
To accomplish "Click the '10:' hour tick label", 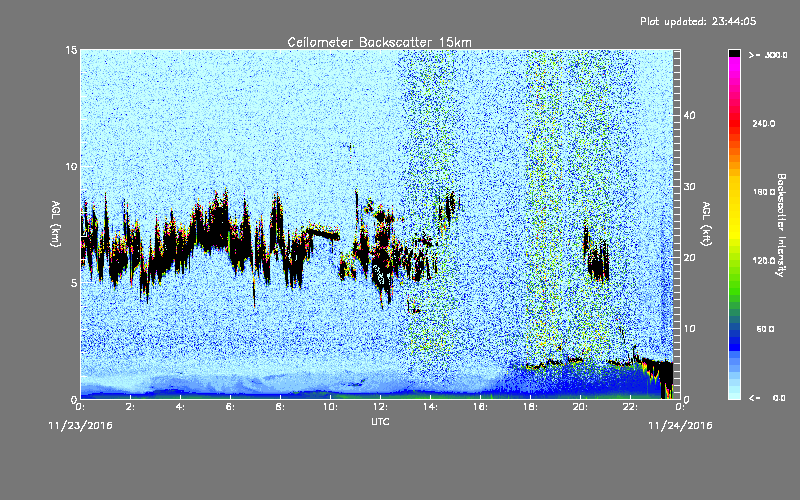I will pos(330,407).
